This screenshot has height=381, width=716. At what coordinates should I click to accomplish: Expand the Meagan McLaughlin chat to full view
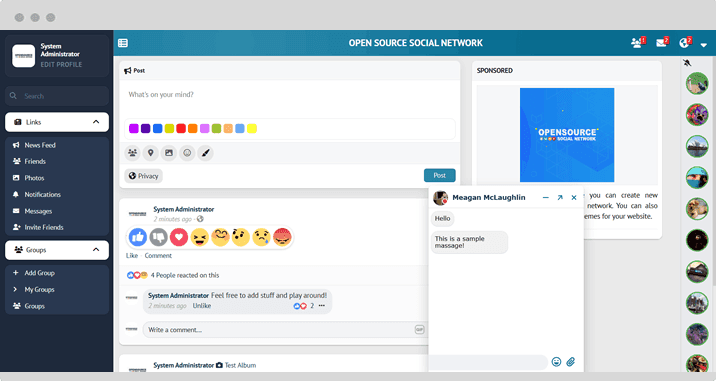560,198
